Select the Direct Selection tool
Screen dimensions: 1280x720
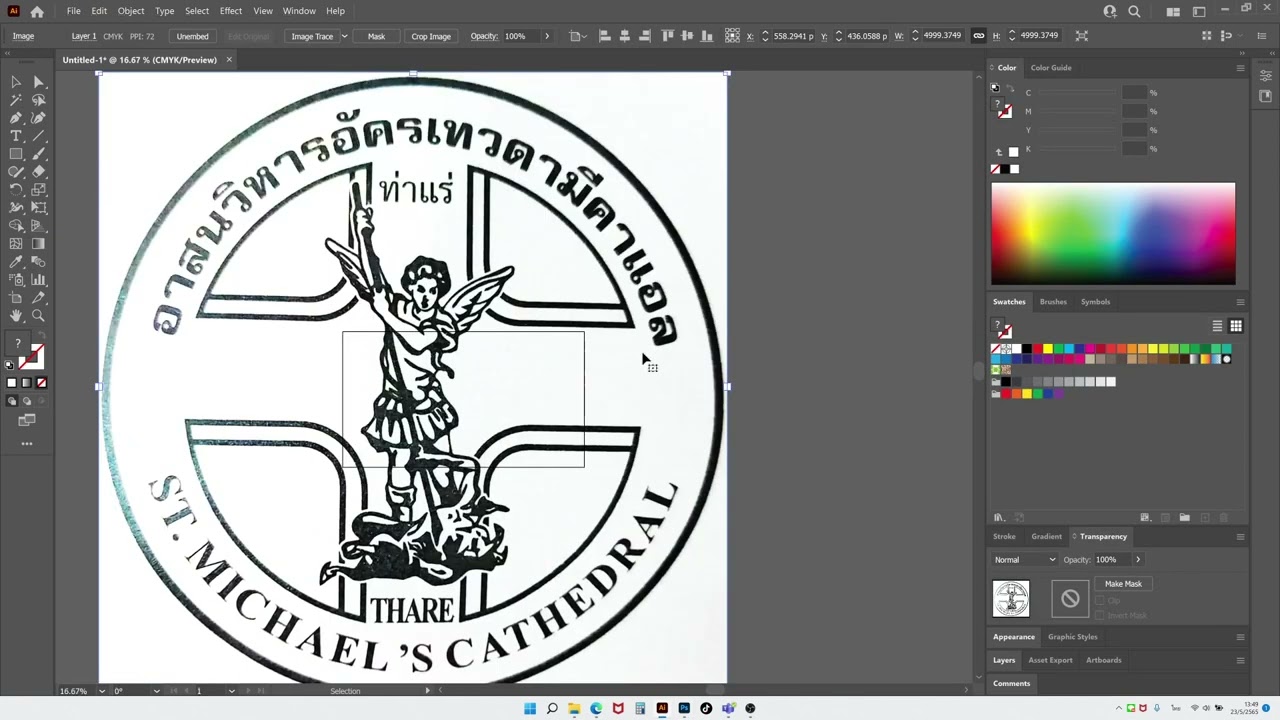click(38, 82)
